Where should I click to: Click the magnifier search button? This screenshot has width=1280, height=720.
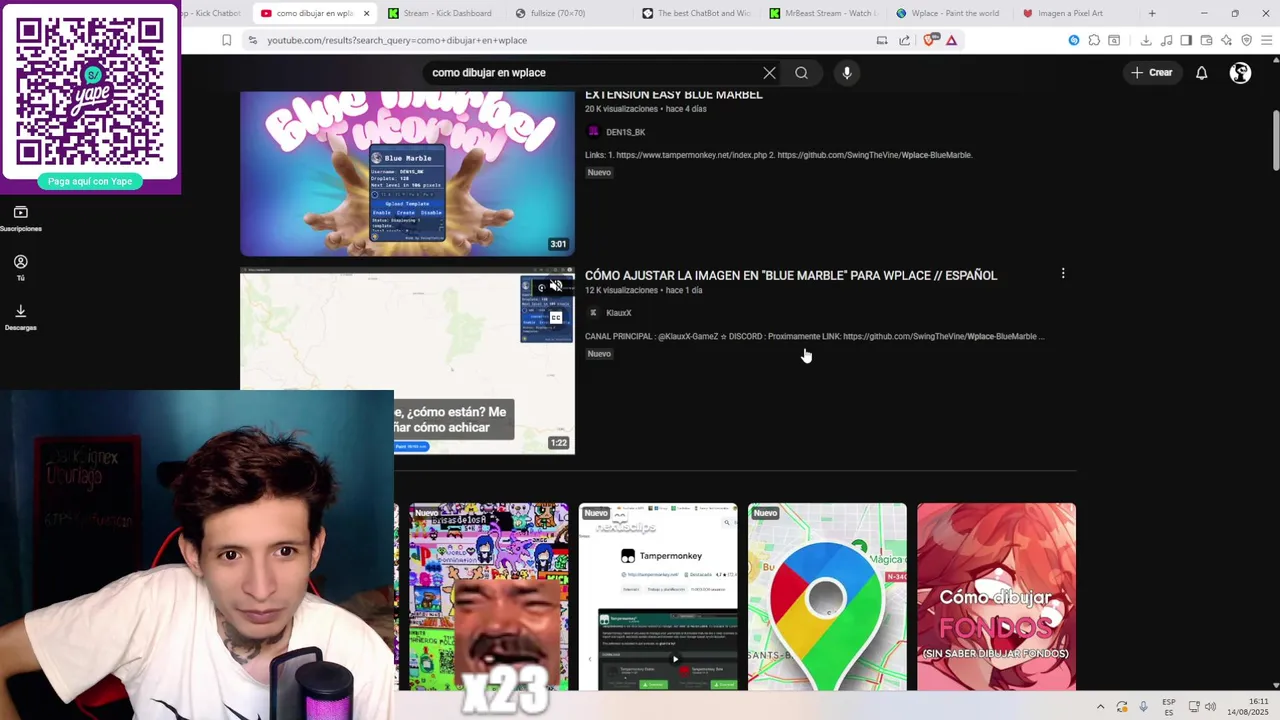pyautogui.click(x=801, y=73)
